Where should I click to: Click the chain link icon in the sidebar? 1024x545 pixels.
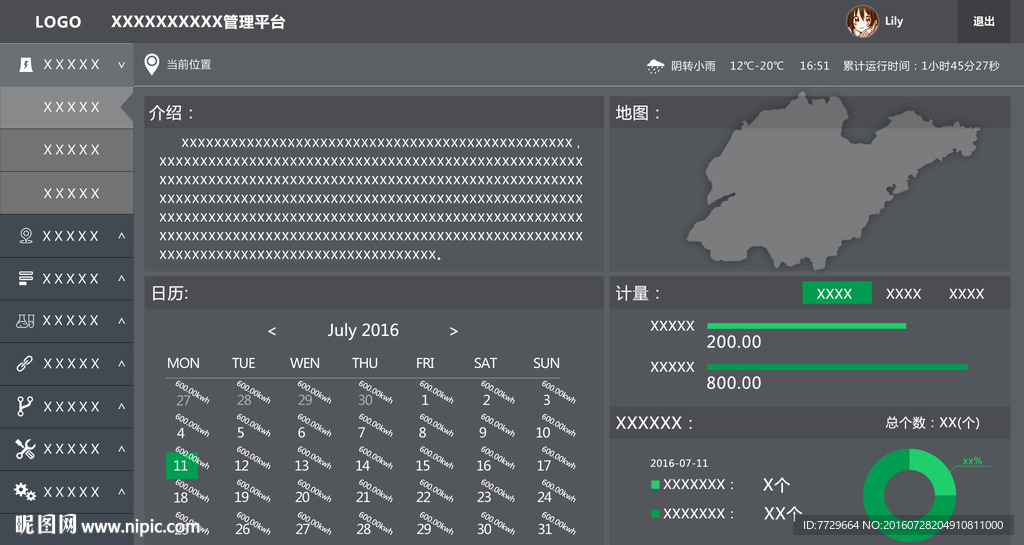coord(26,364)
